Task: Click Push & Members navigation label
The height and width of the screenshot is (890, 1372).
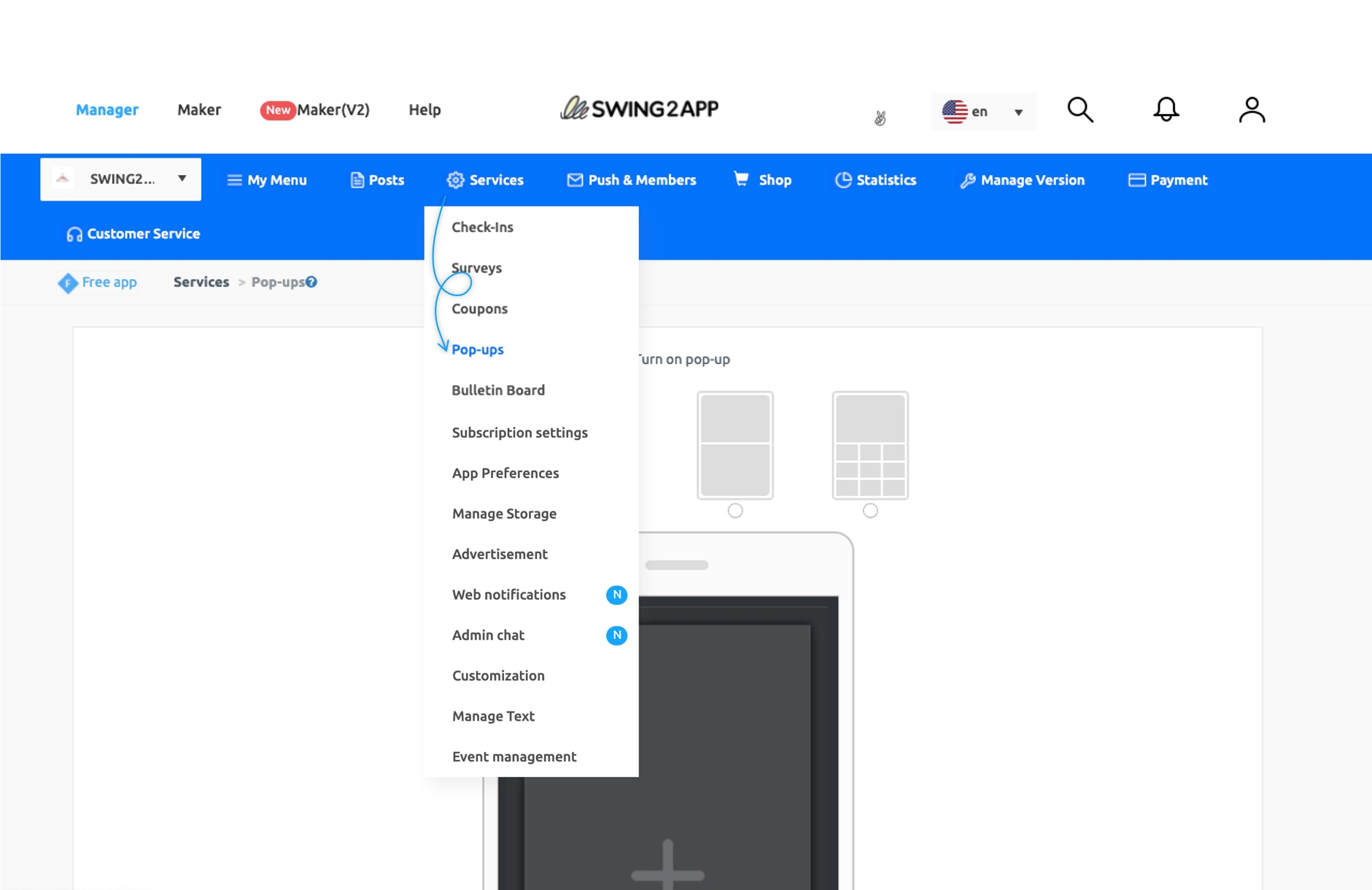Action: tap(642, 180)
